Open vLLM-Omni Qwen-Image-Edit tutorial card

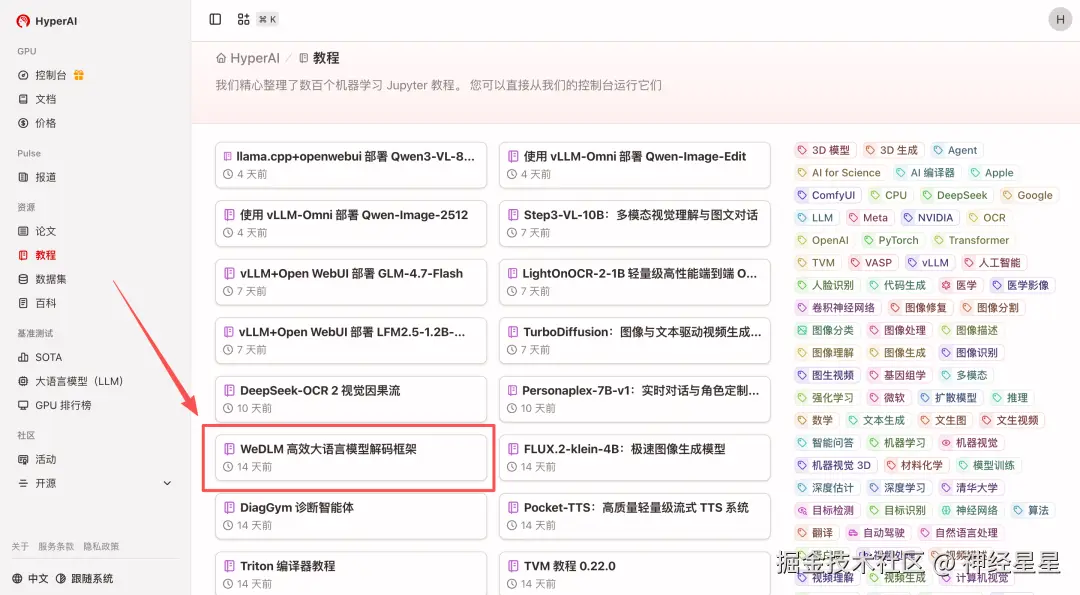click(634, 165)
